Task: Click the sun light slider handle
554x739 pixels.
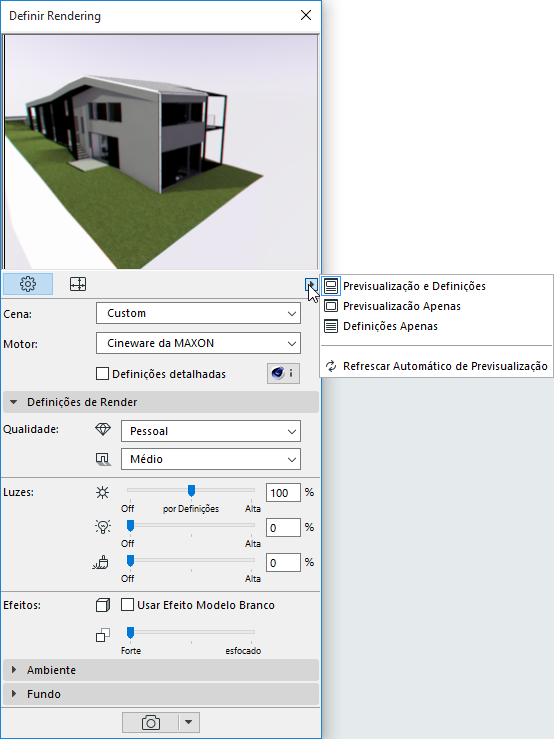Action: 191,491
